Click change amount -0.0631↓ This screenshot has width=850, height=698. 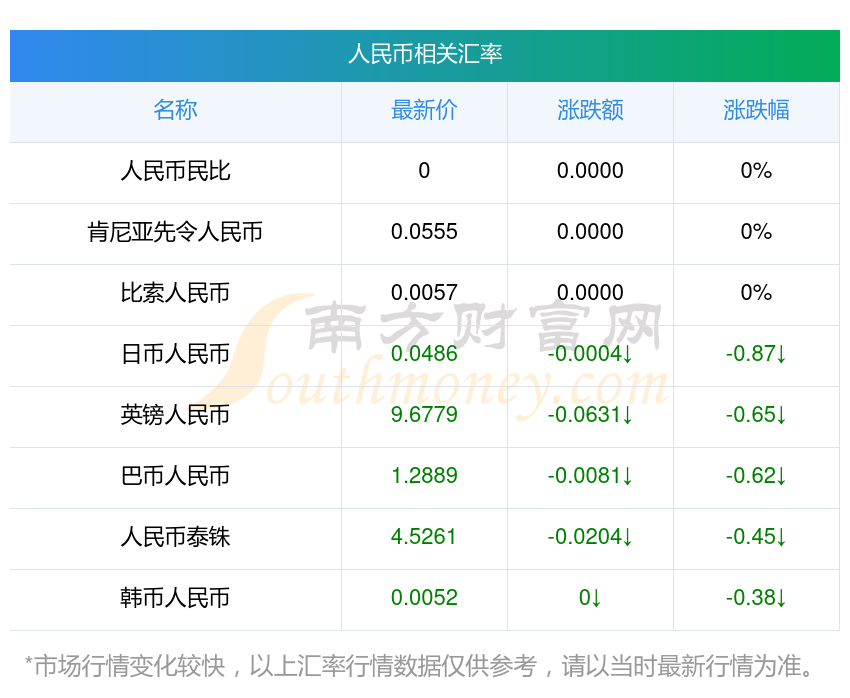click(x=590, y=415)
